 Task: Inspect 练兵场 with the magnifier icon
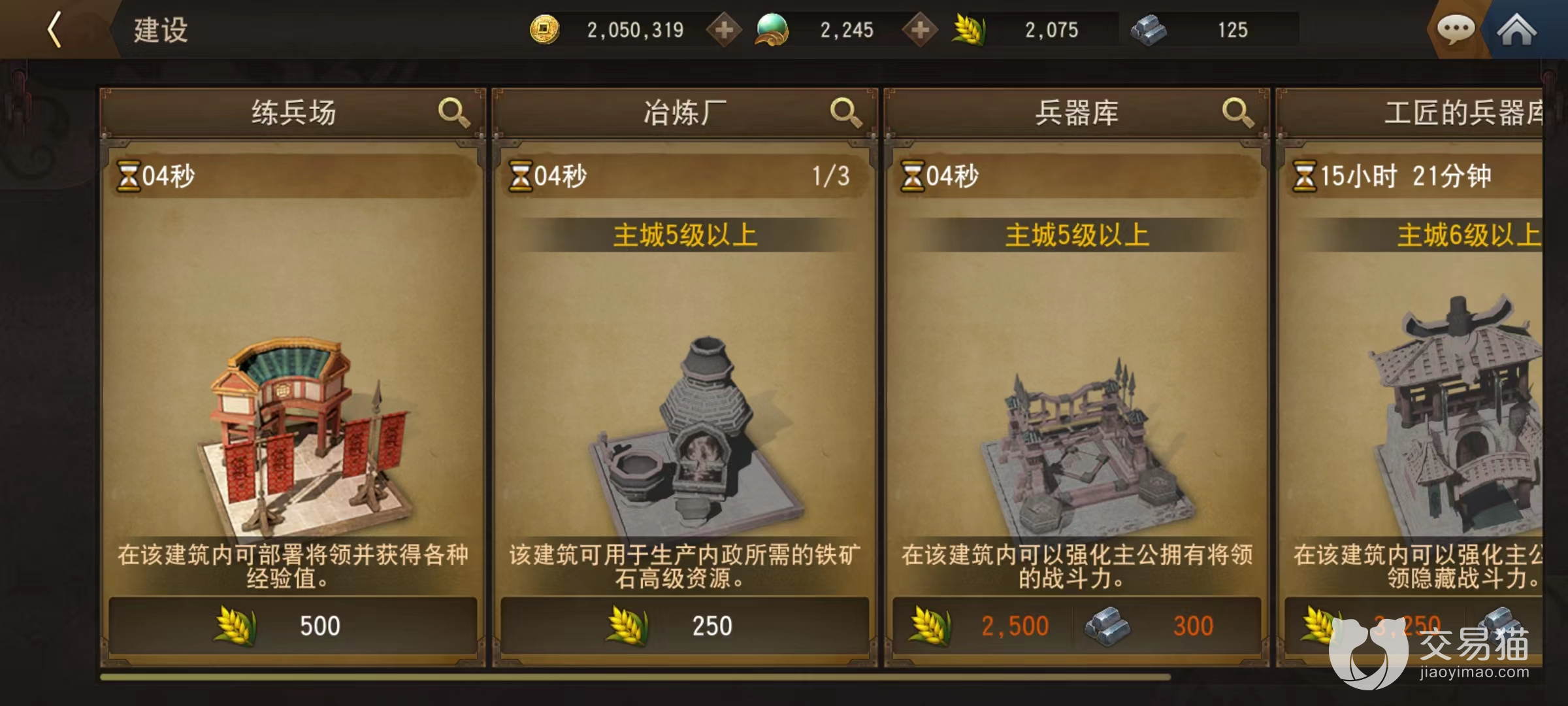pos(453,112)
